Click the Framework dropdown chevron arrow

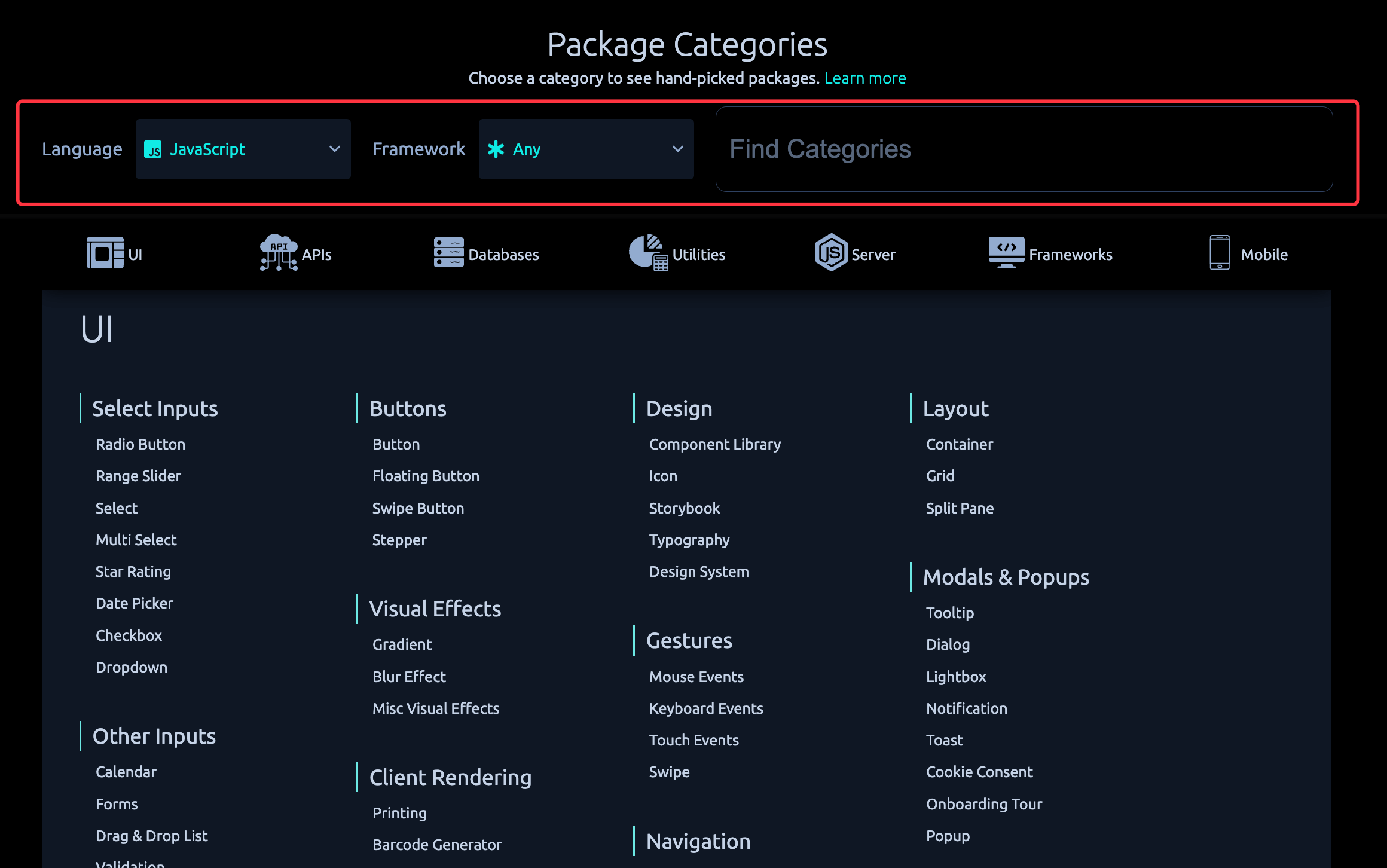click(x=677, y=149)
